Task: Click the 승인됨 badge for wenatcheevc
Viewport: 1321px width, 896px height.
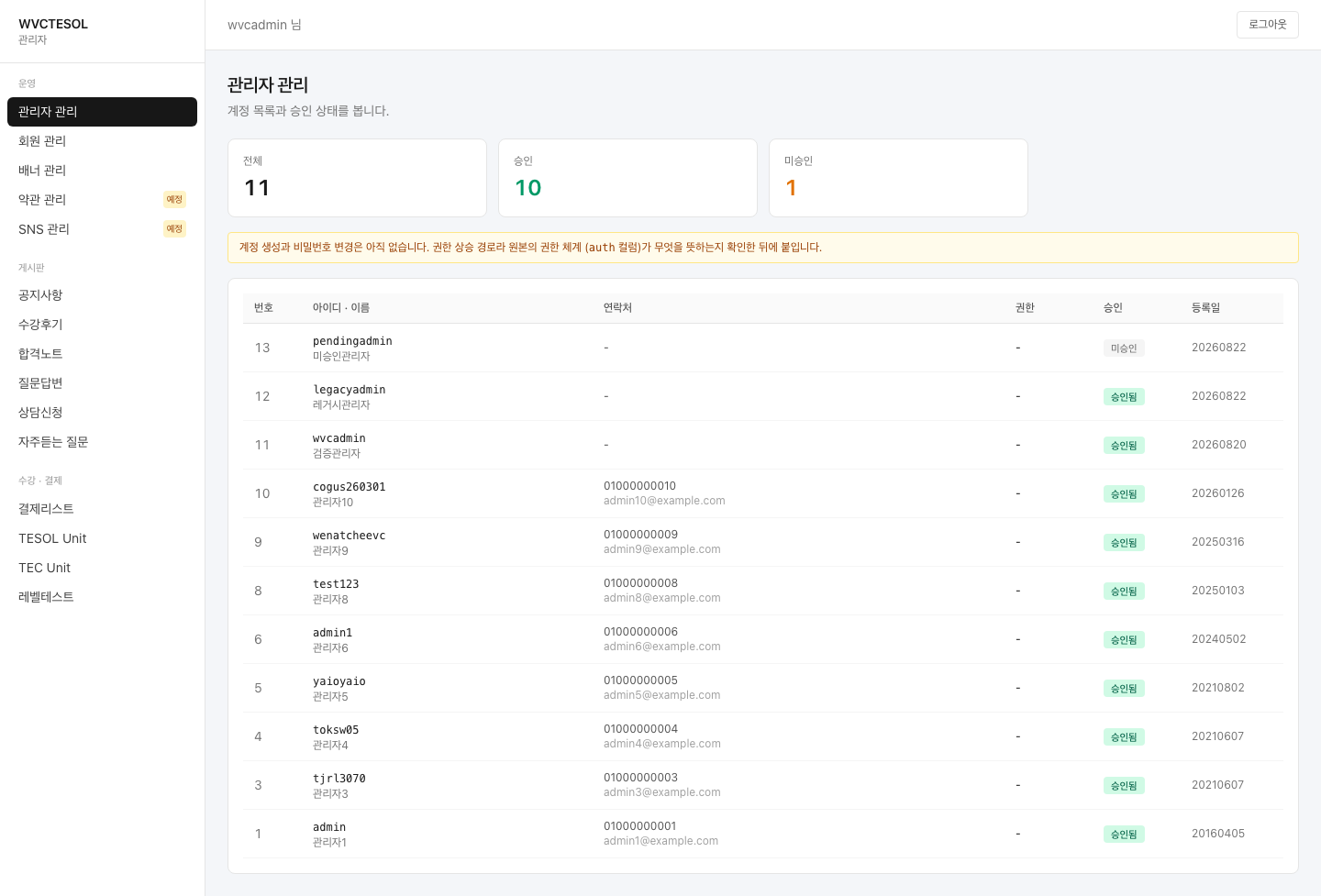Action: coord(1124,543)
